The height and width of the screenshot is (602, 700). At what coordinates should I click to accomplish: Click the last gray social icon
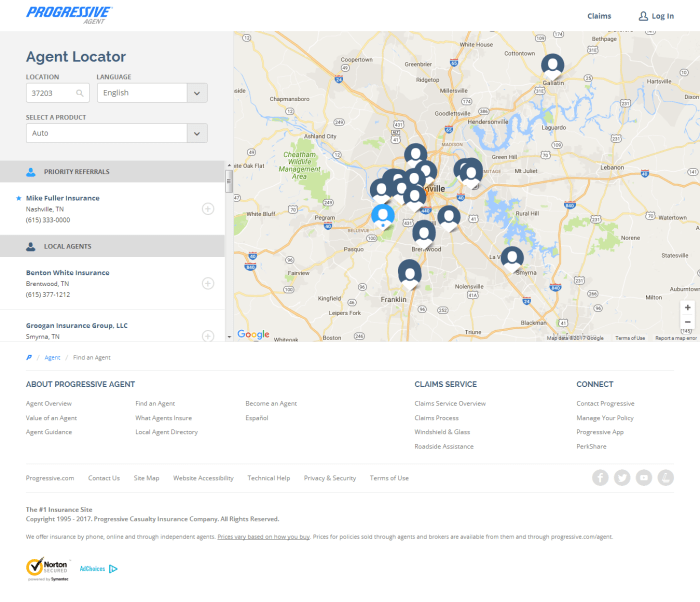tap(666, 477)
